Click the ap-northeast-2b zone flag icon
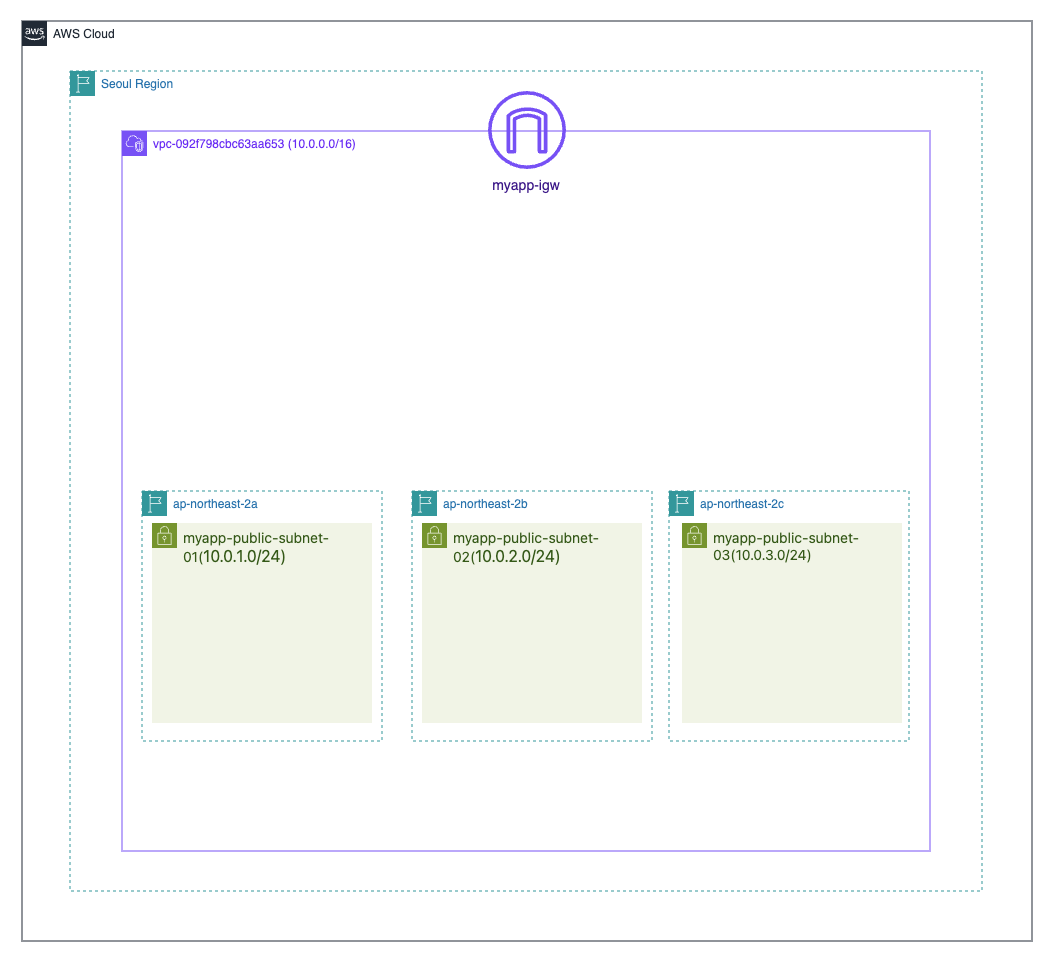The width and height of the screenshot is (1046, 966). click(424, 504)
